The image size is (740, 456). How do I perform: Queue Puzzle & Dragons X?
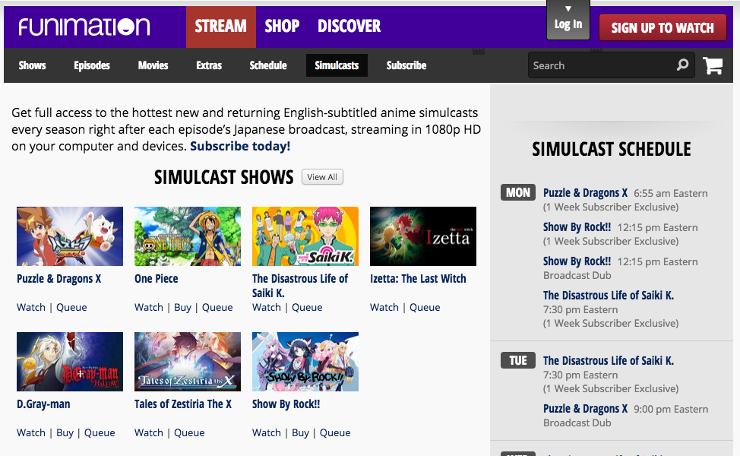point(72,307)
